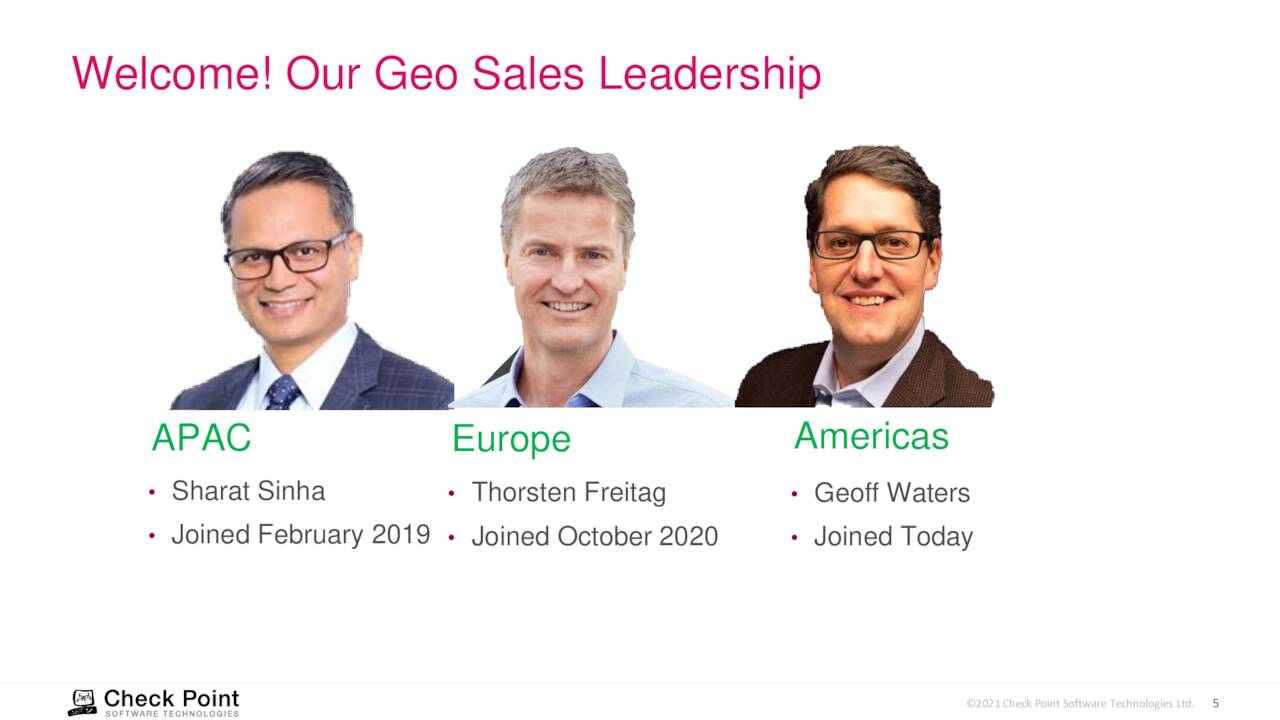Click the bullet beside Sharat Sinha

[x=152, y=492]
